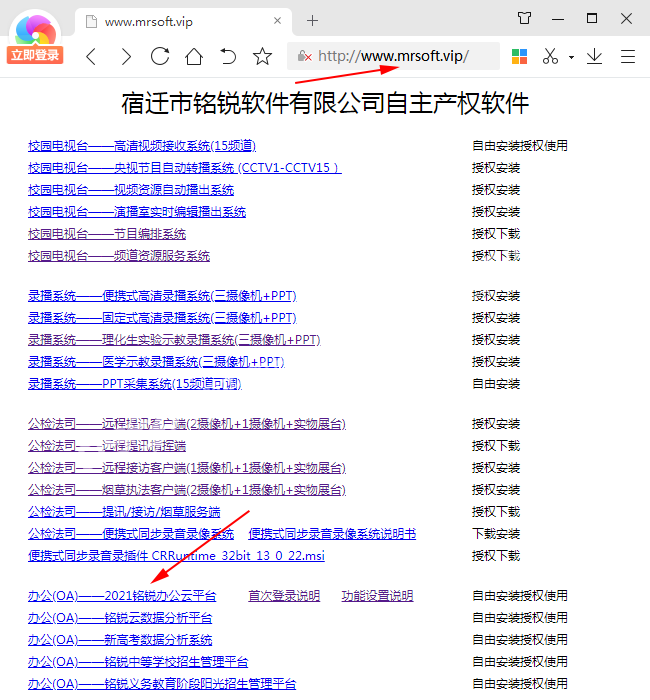The width and height of the screenshot is (650, 700).
Task: Click the browser back arrow
Action: coord(91,57)
